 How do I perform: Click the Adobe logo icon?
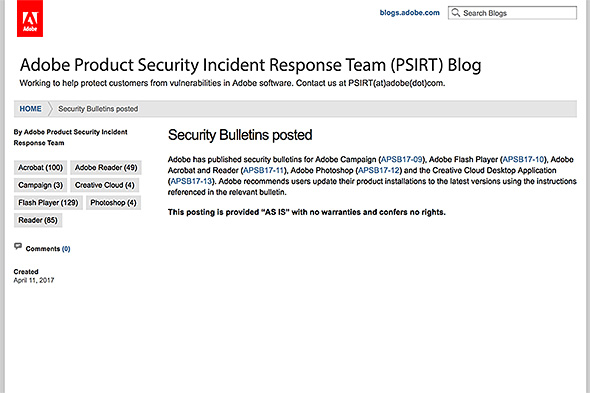[30, 18]
